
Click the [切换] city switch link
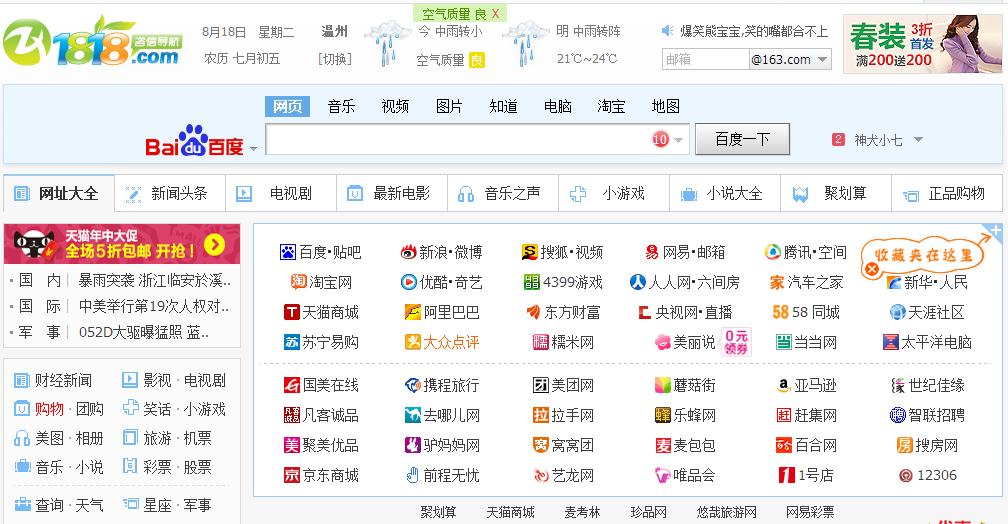click(334, 59)
